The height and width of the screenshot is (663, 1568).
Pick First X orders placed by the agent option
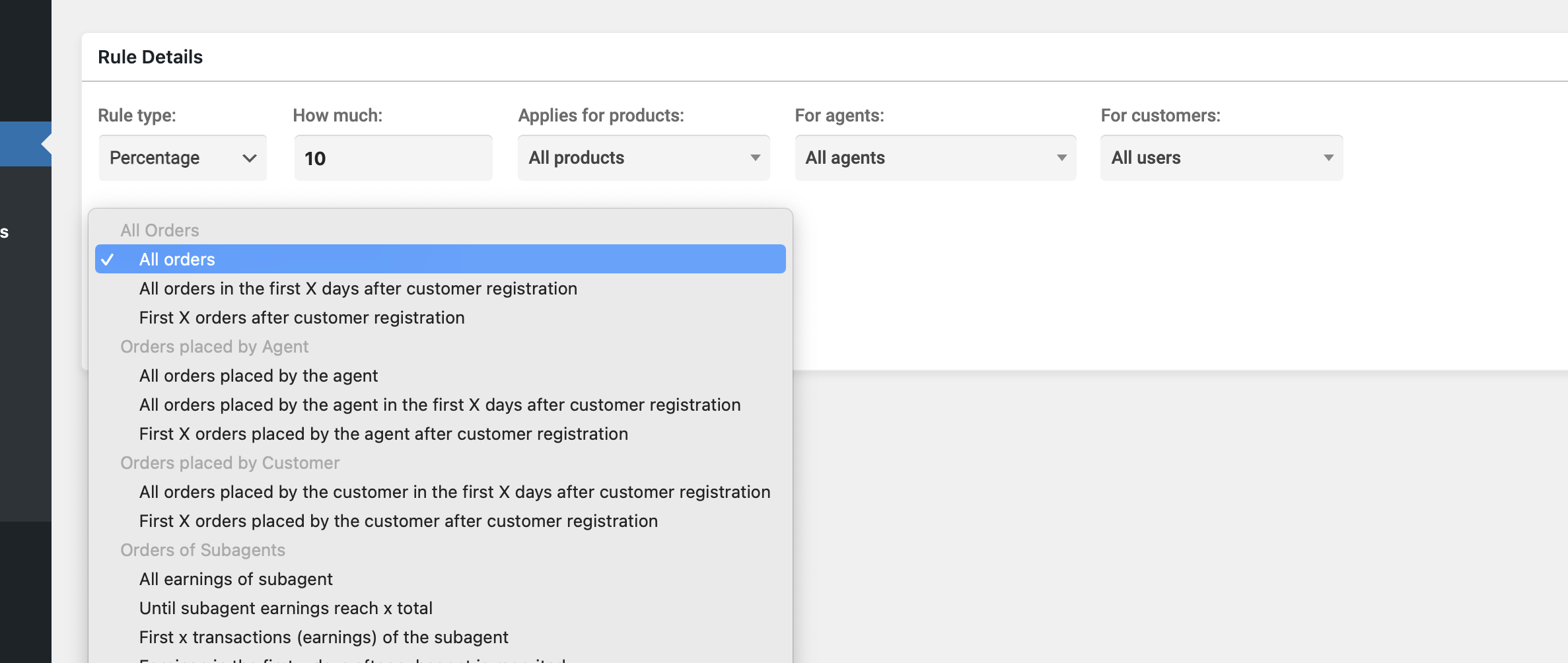point(441,434)
